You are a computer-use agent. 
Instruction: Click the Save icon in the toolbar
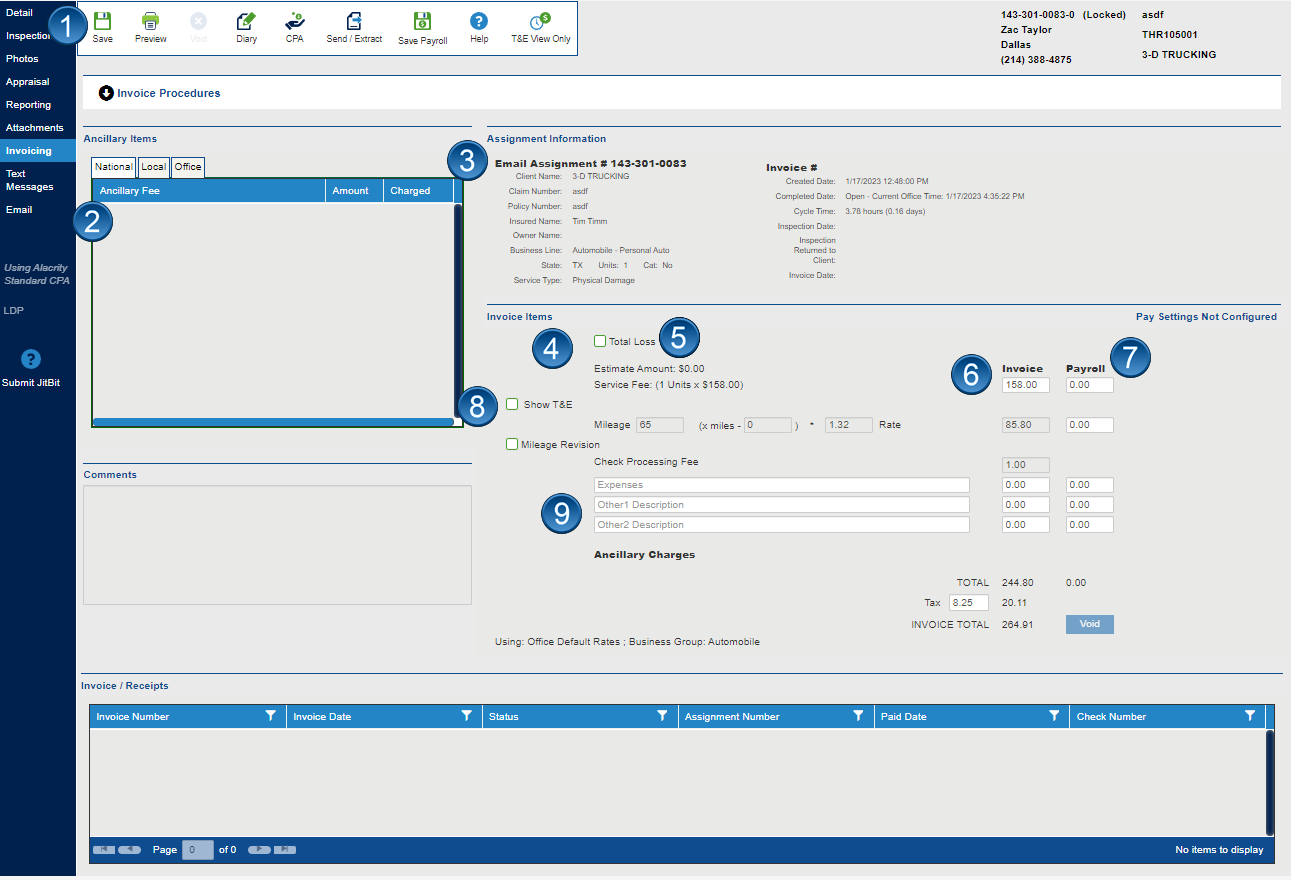click(x=101, y=27)
